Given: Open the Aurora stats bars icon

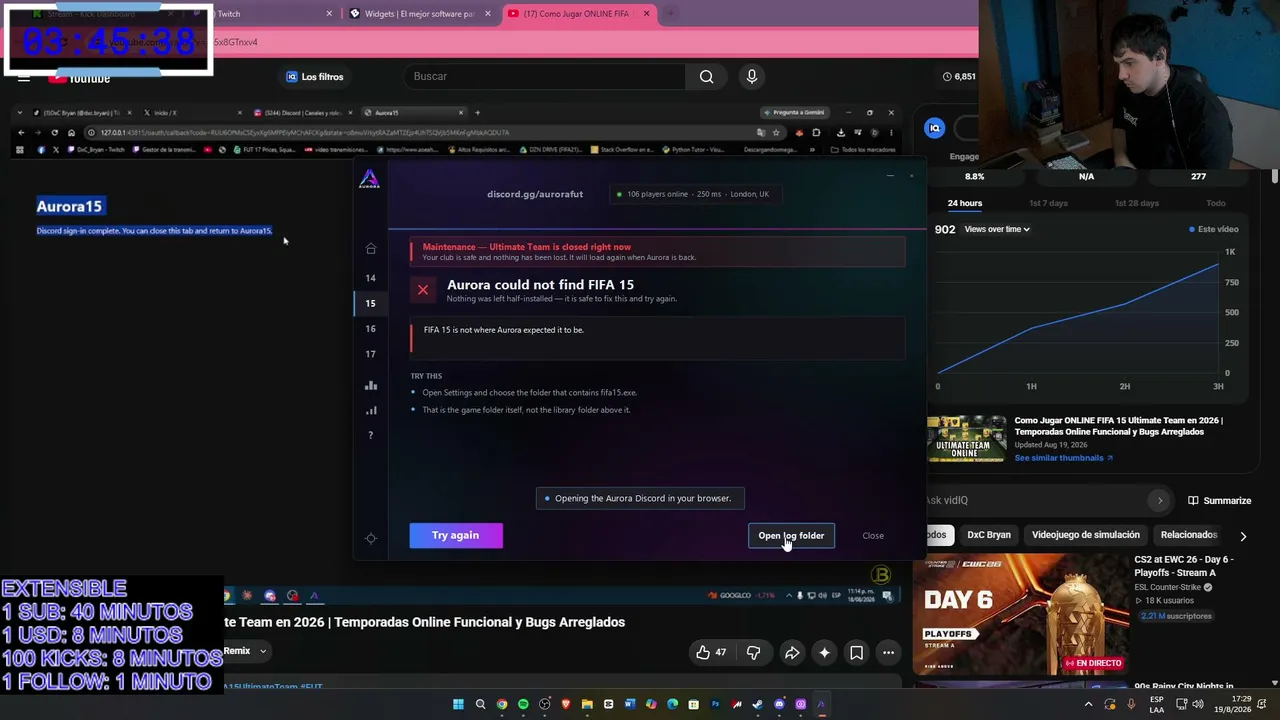Looking at the screenshot, I should coord(371,410).
